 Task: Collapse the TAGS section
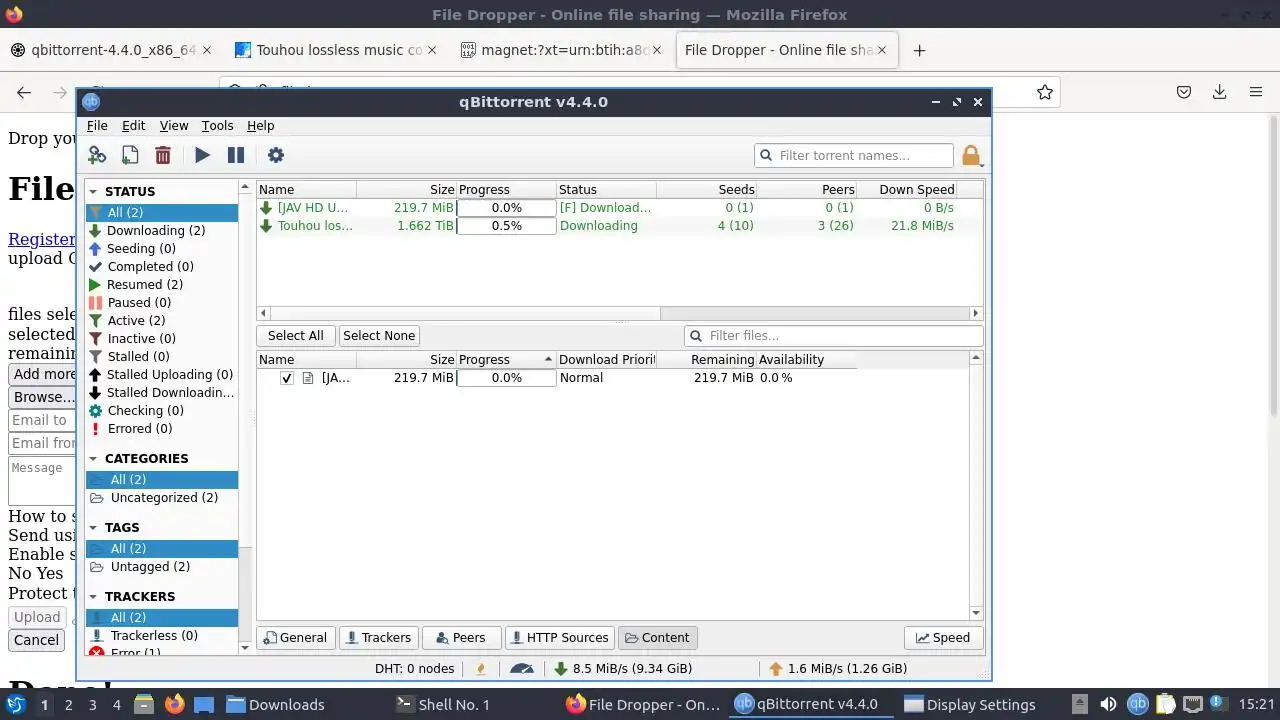pyautogui.click(x=93, y=528)
